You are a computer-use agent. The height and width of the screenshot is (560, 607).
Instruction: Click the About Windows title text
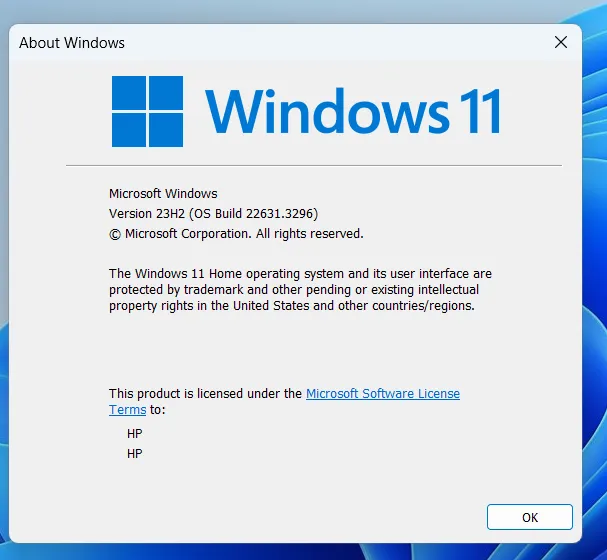pyautogui.click(x=72, y=43)
